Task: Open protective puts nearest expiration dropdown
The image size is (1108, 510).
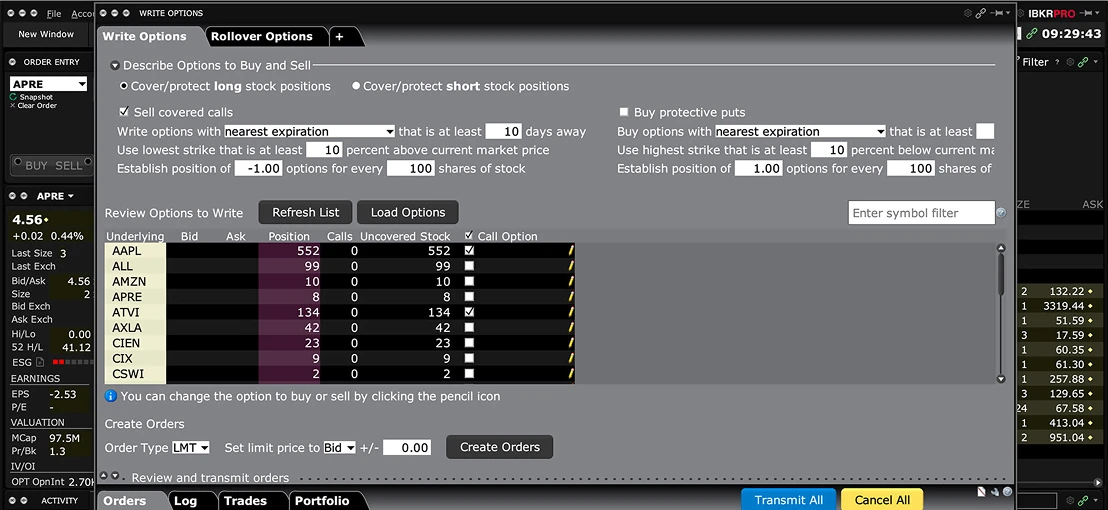Action: (x=801, y=131)
